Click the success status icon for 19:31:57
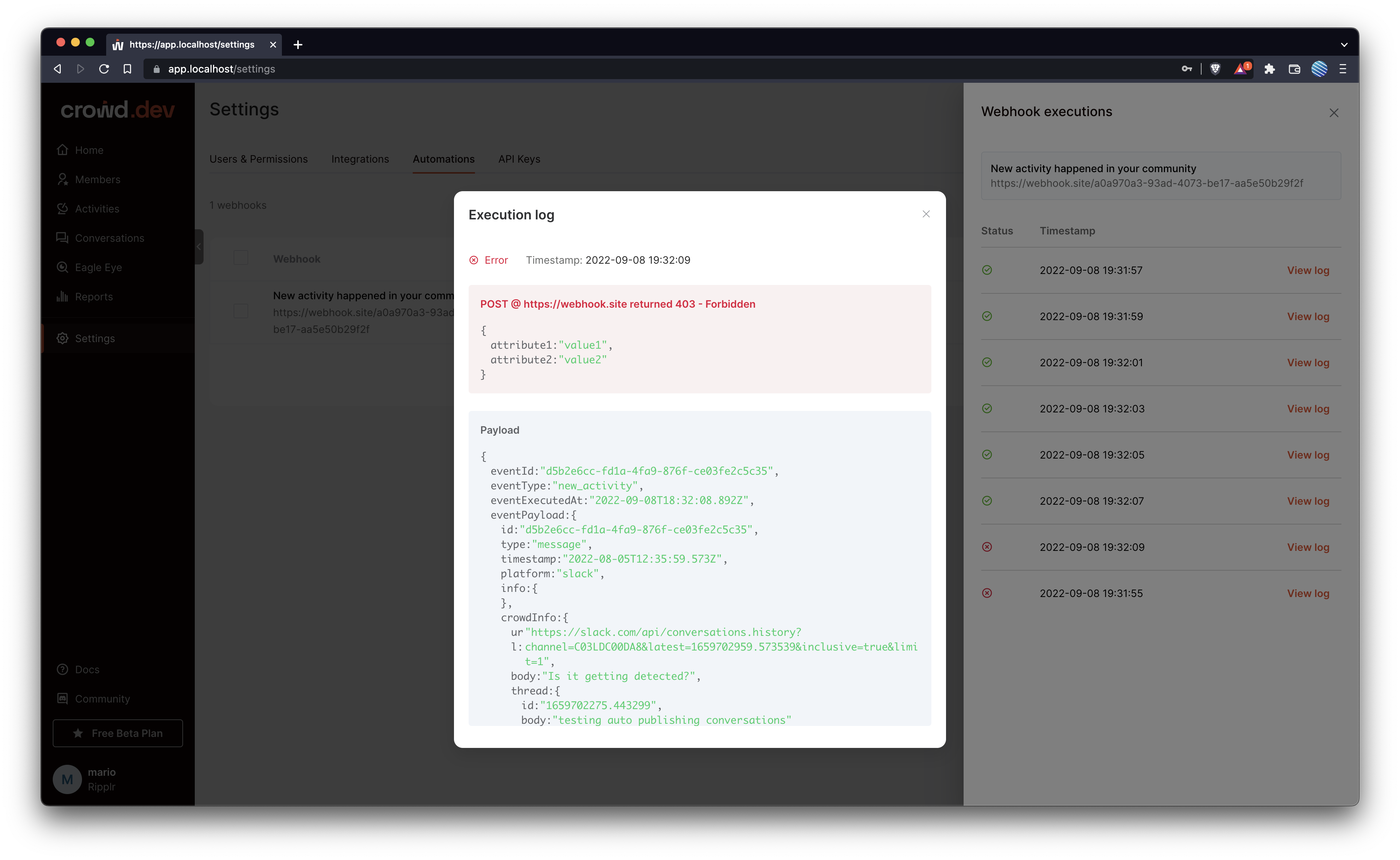Screen dimensions: 1400x860 tap(987, 270)
